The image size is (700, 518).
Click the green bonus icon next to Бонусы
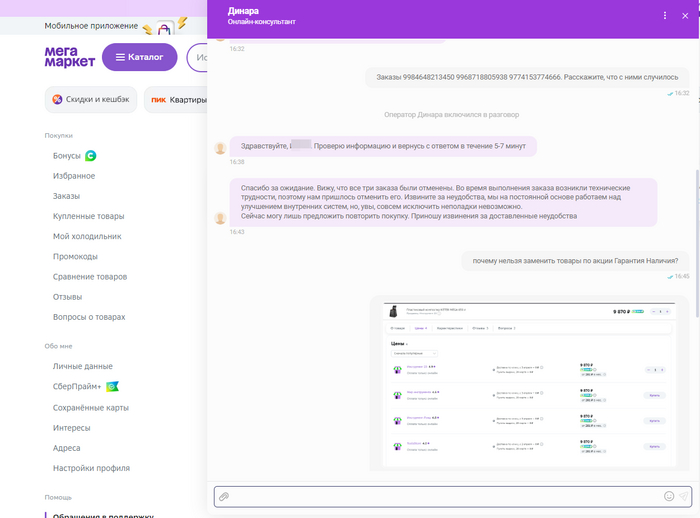pyautogui.click(x=91, y=155)
